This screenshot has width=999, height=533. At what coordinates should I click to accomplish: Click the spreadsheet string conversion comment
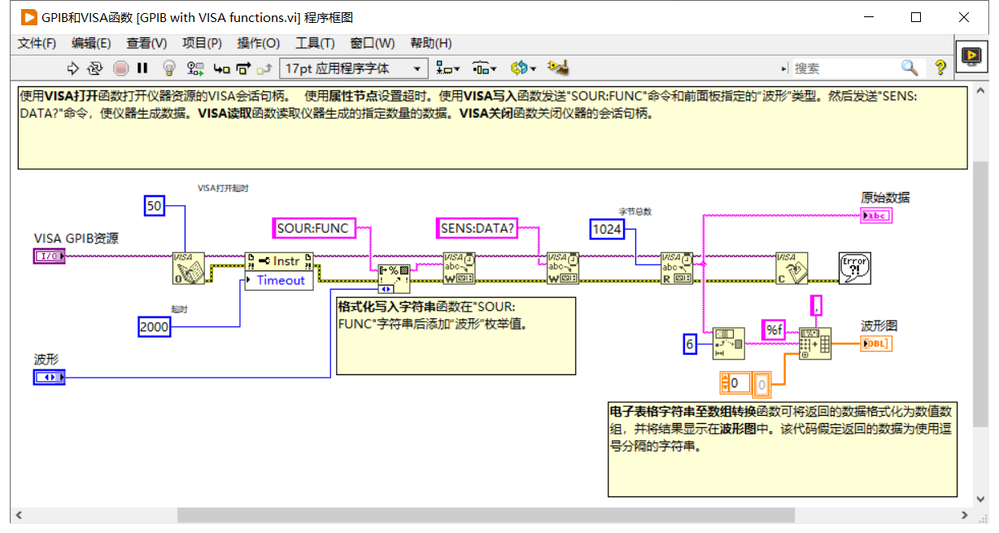click(782, 449)
